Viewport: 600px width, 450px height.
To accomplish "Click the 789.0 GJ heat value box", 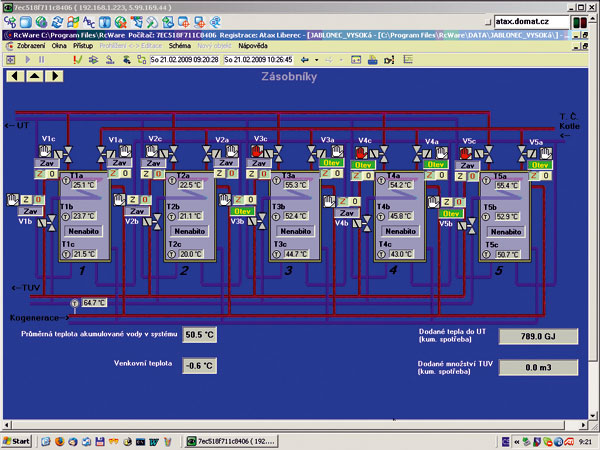I will (538, 336).
